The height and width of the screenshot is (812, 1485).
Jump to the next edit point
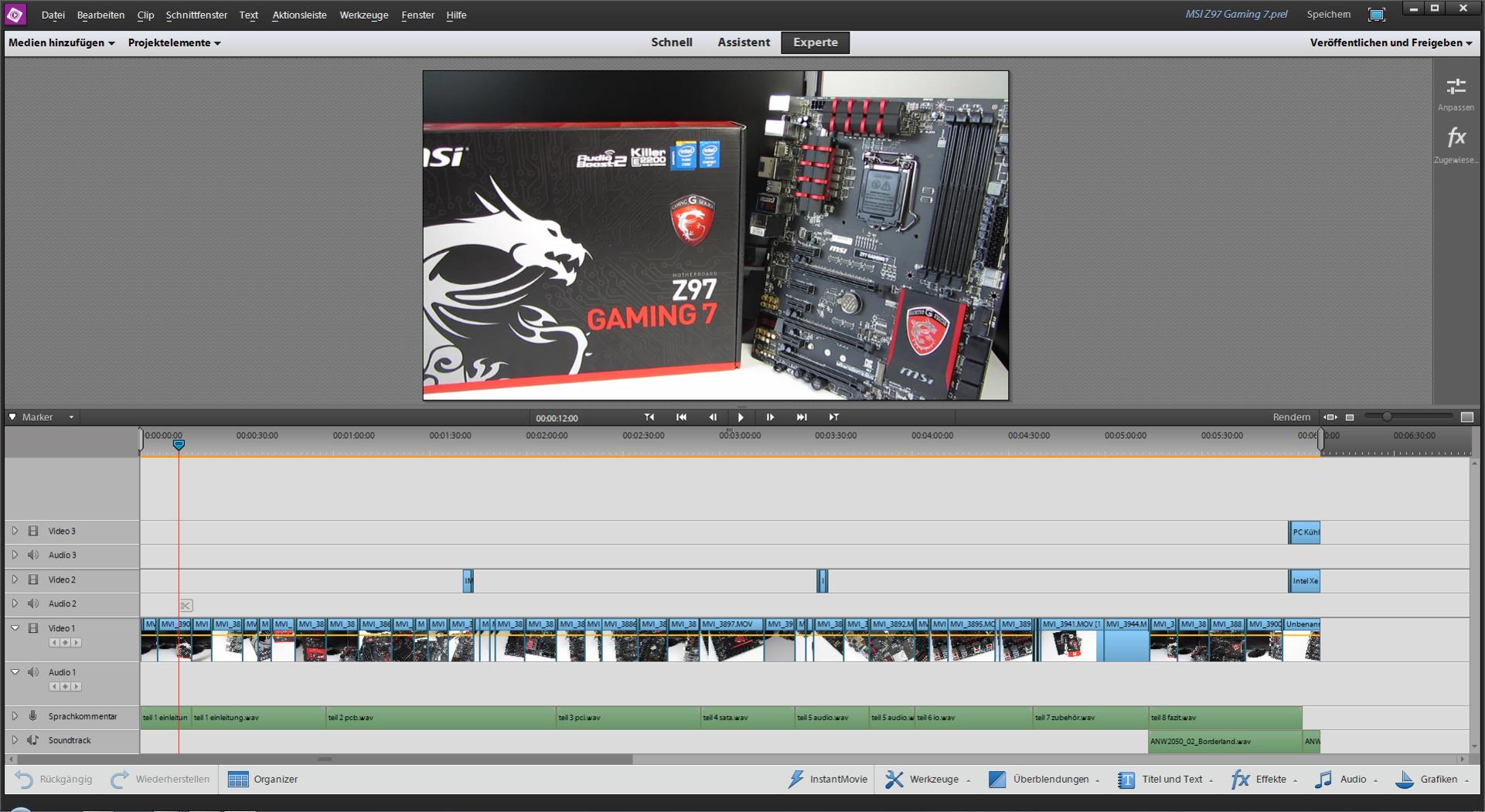click(833, 417)
